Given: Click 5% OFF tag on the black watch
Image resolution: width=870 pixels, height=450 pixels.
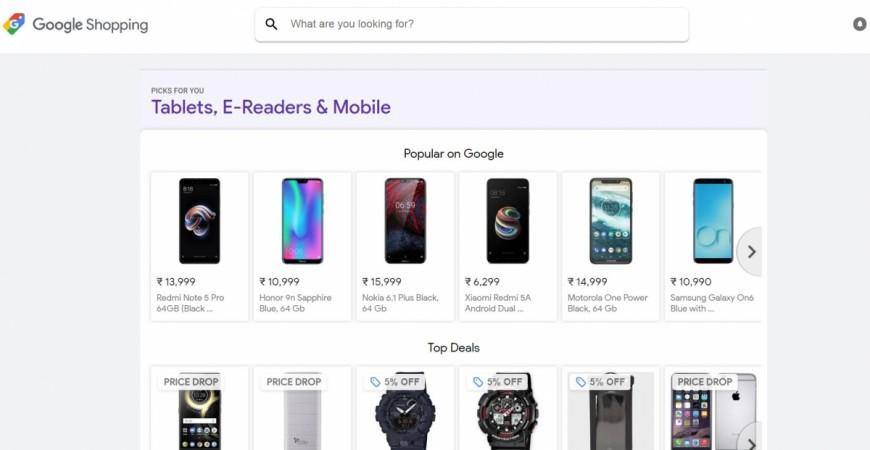Looking at the screenshot, I should coord(395,381).
